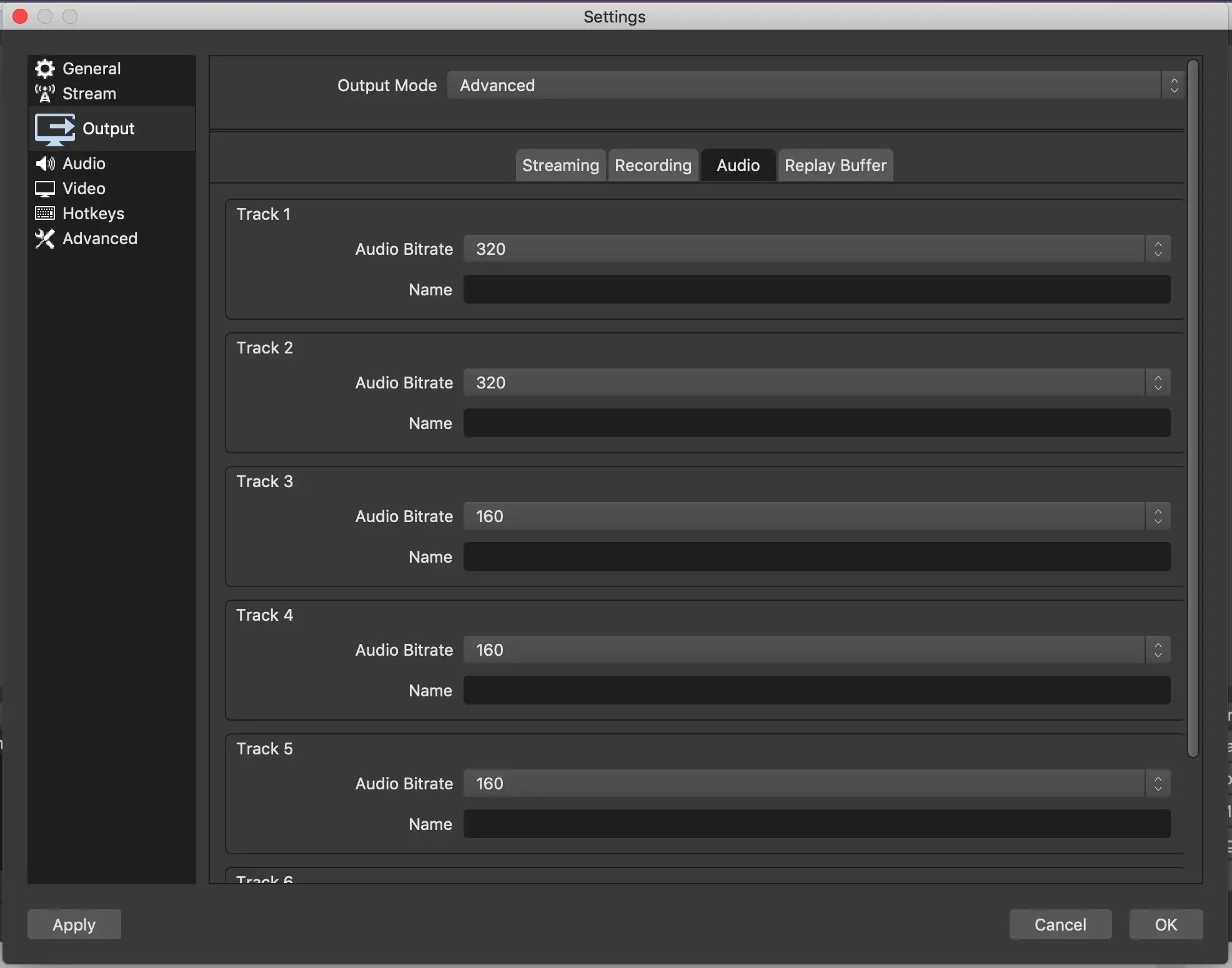Image resolution: width=1232 pixels, height=968 pixels.
Task: Change Track 5 Audio Bitrate selection
Action: tap(816, 784)
